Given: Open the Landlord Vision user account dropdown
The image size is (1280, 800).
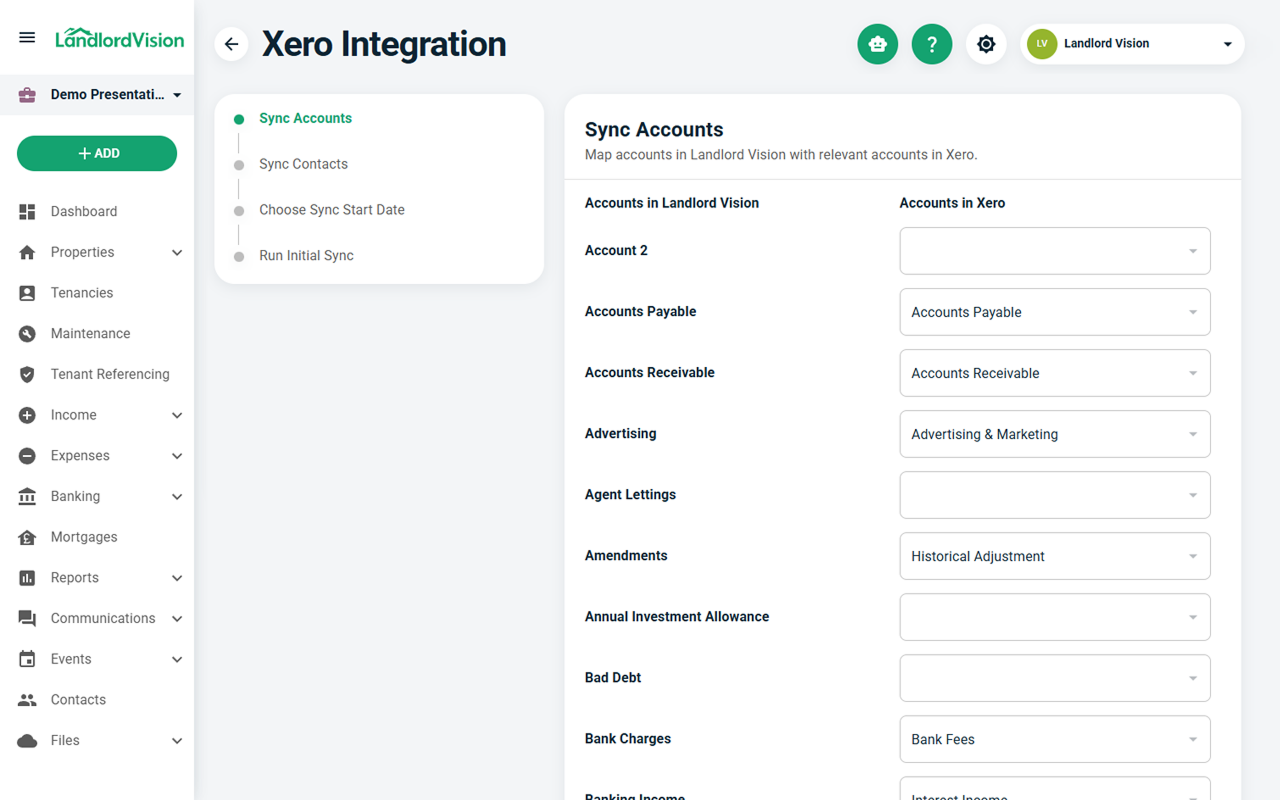Looking at the screenshot, I should pyautogui.click(x=1132, y=44).
